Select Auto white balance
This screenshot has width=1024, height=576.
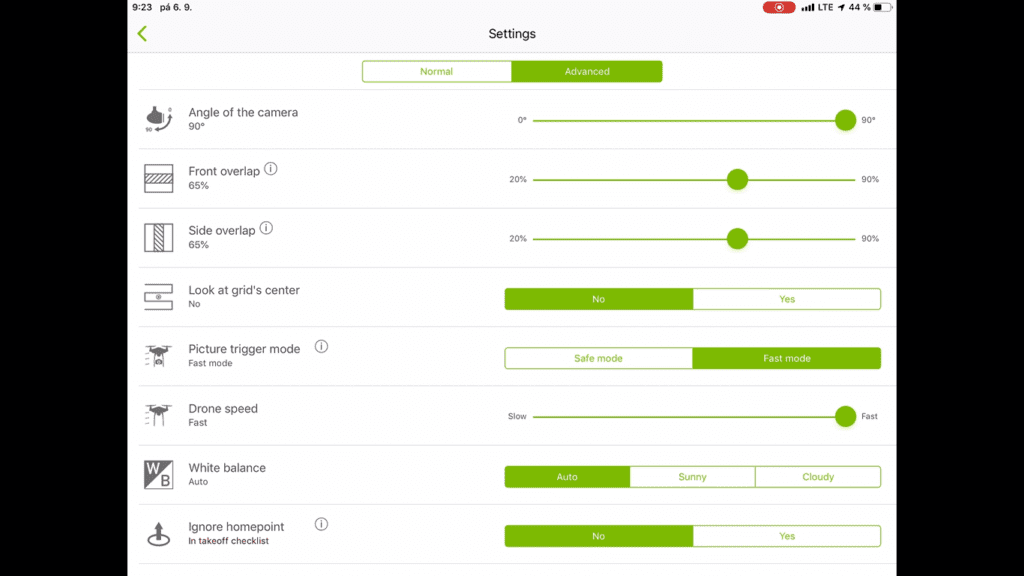567,477
